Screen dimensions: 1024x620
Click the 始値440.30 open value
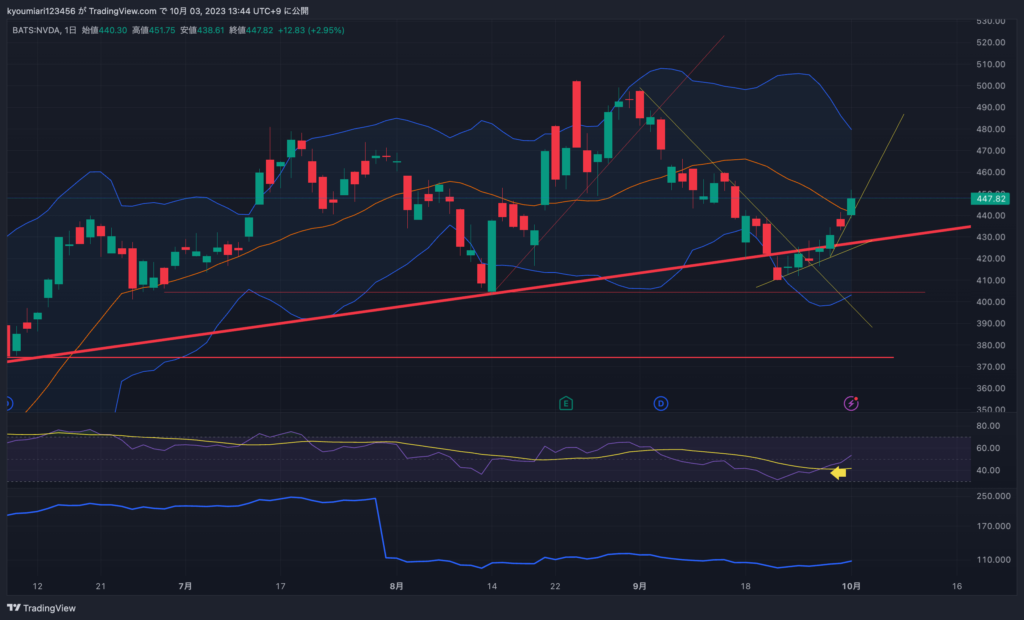click(x=104, y=30)
